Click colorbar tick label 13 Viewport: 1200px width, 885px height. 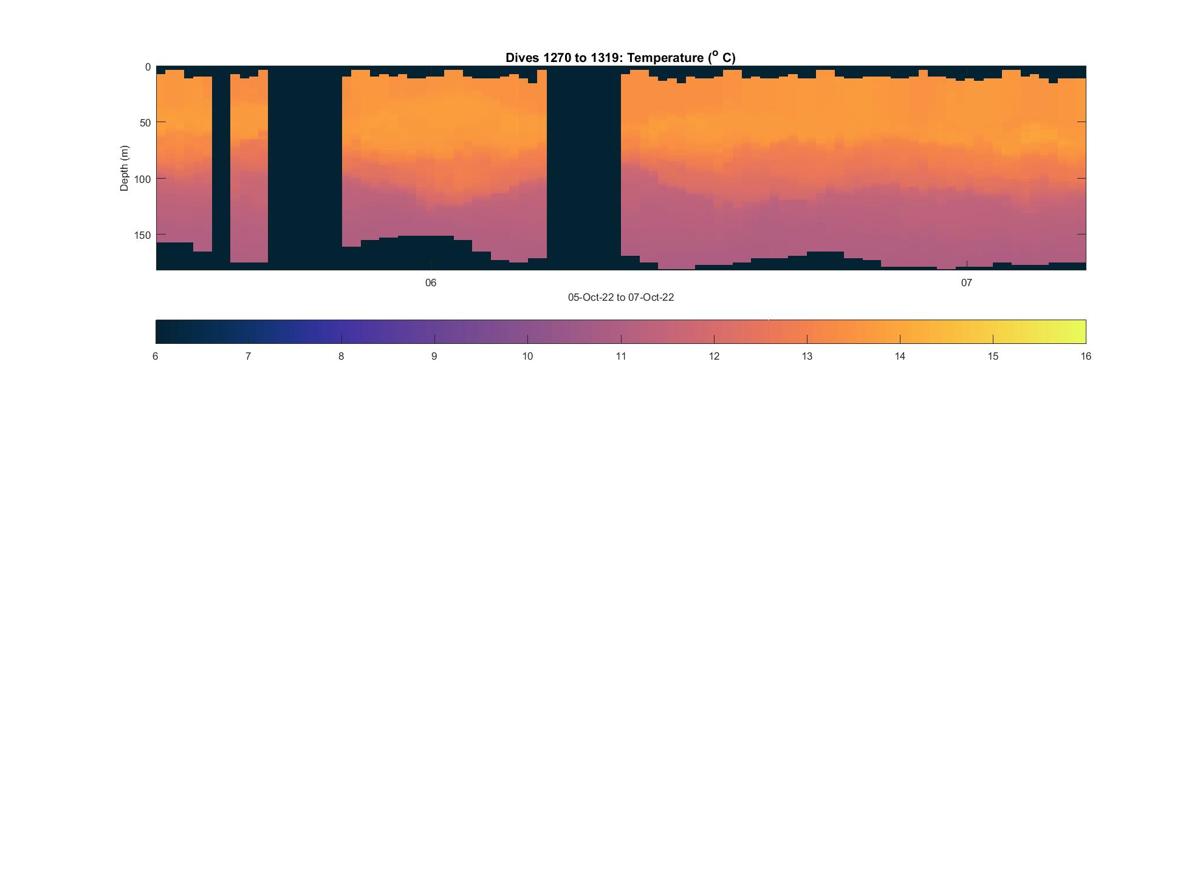807,356
